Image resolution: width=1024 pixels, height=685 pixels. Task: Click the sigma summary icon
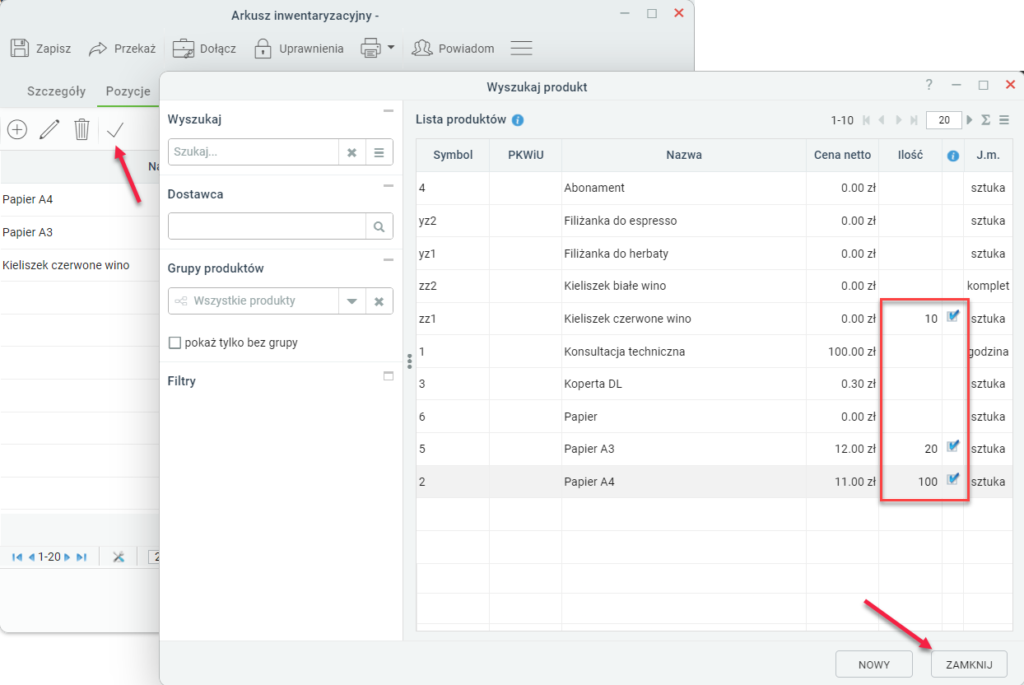tap(986, 120)
